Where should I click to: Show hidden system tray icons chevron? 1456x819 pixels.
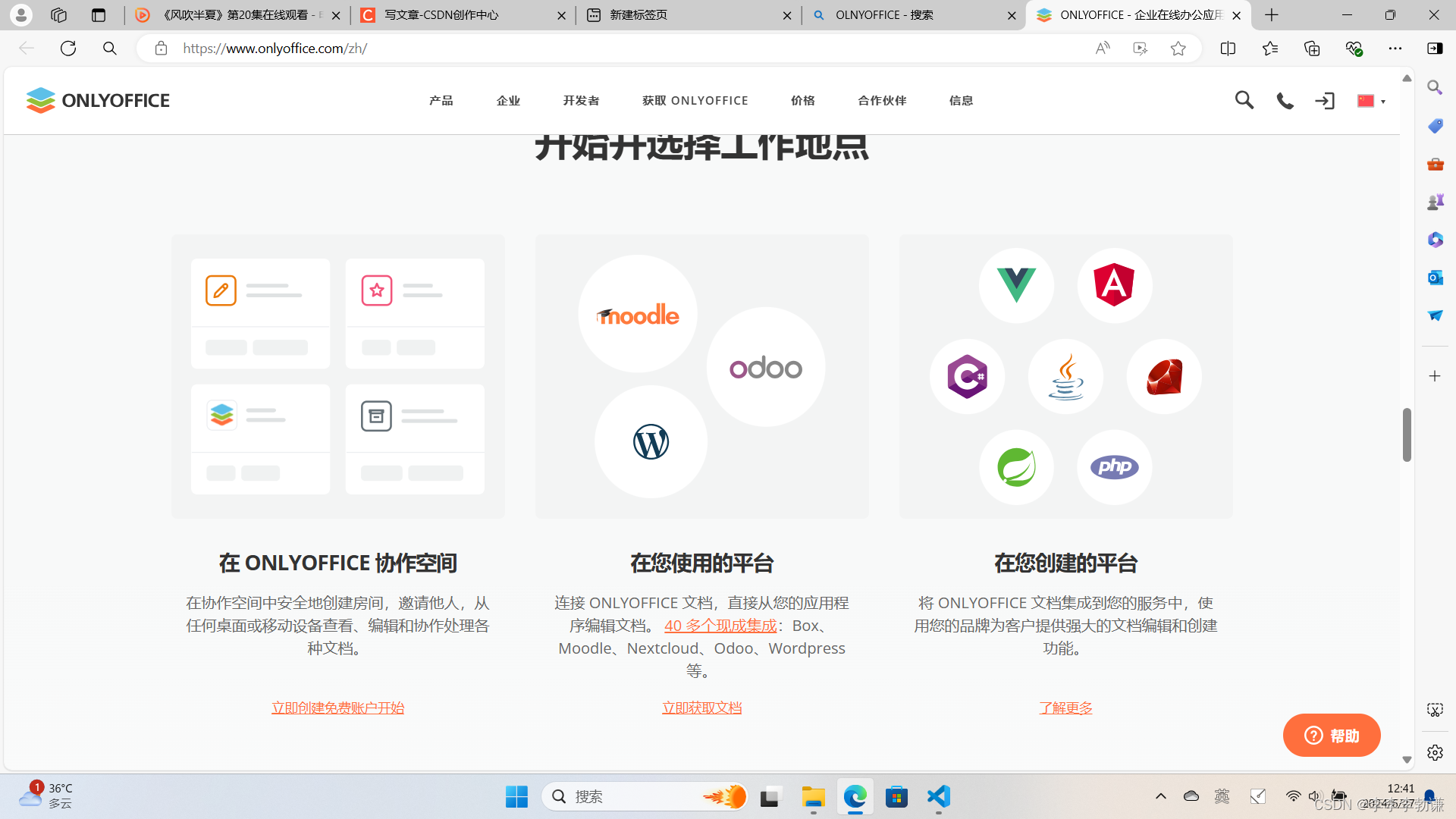click(x=1160, y=796)
